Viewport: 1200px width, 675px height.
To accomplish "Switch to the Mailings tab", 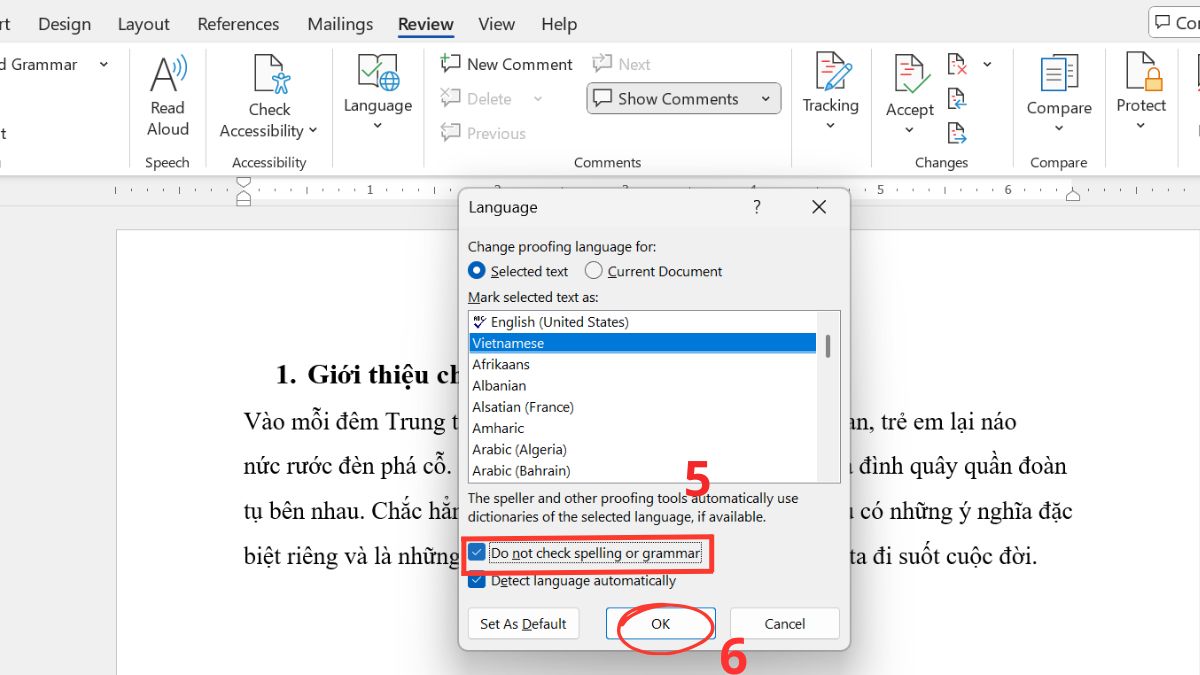I will tap(340, 24).
